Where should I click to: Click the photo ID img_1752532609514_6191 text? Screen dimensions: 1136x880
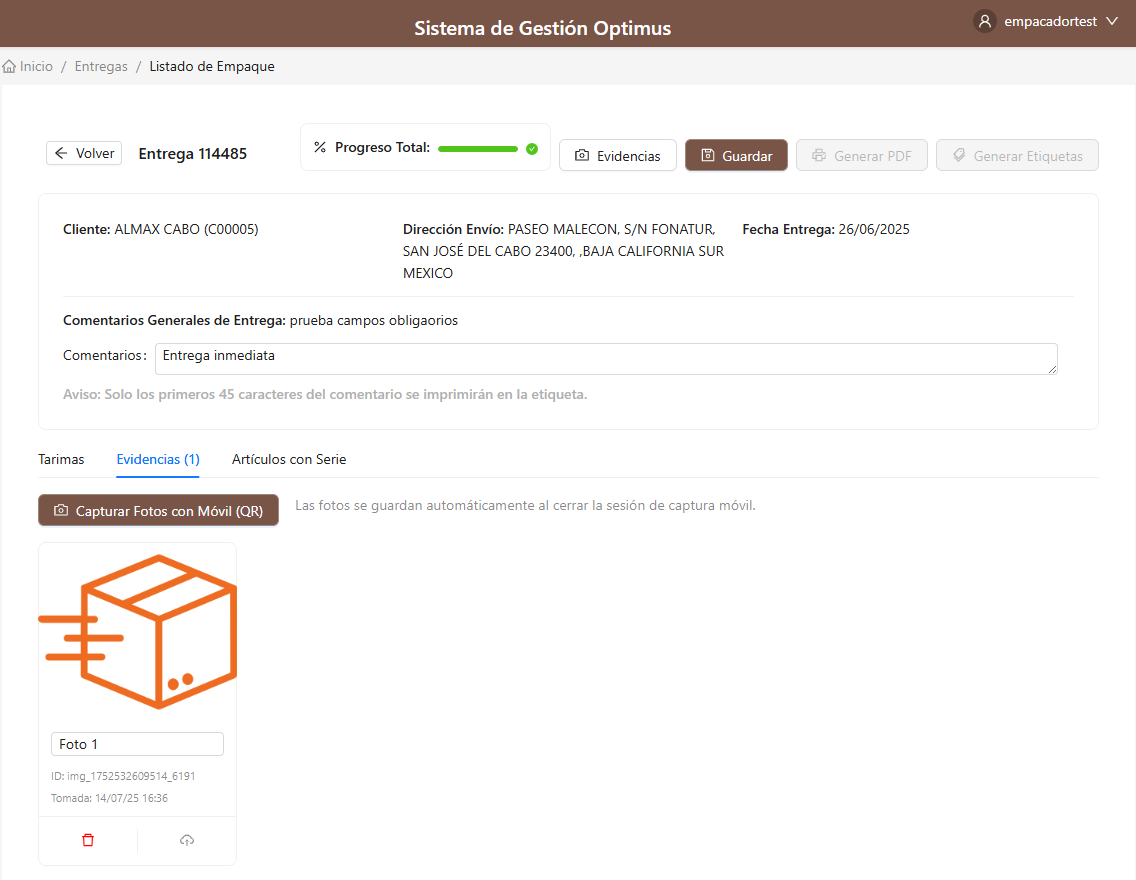(123, 776)
